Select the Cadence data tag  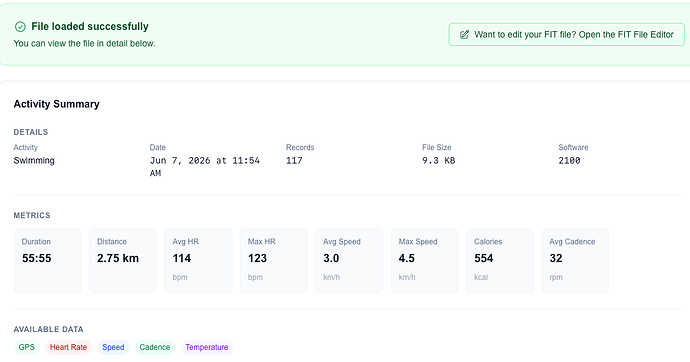pos(154,347)
